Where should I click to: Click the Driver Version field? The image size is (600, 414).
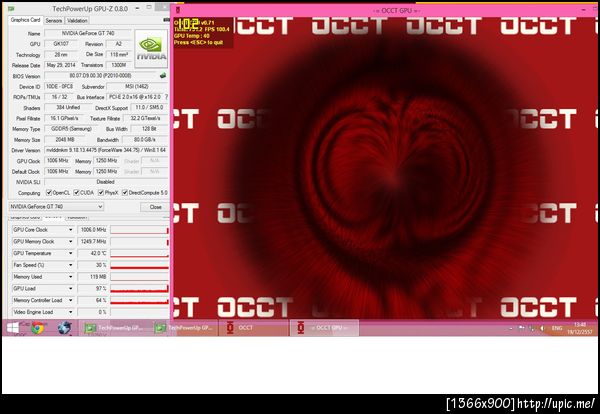pos(106,150)
